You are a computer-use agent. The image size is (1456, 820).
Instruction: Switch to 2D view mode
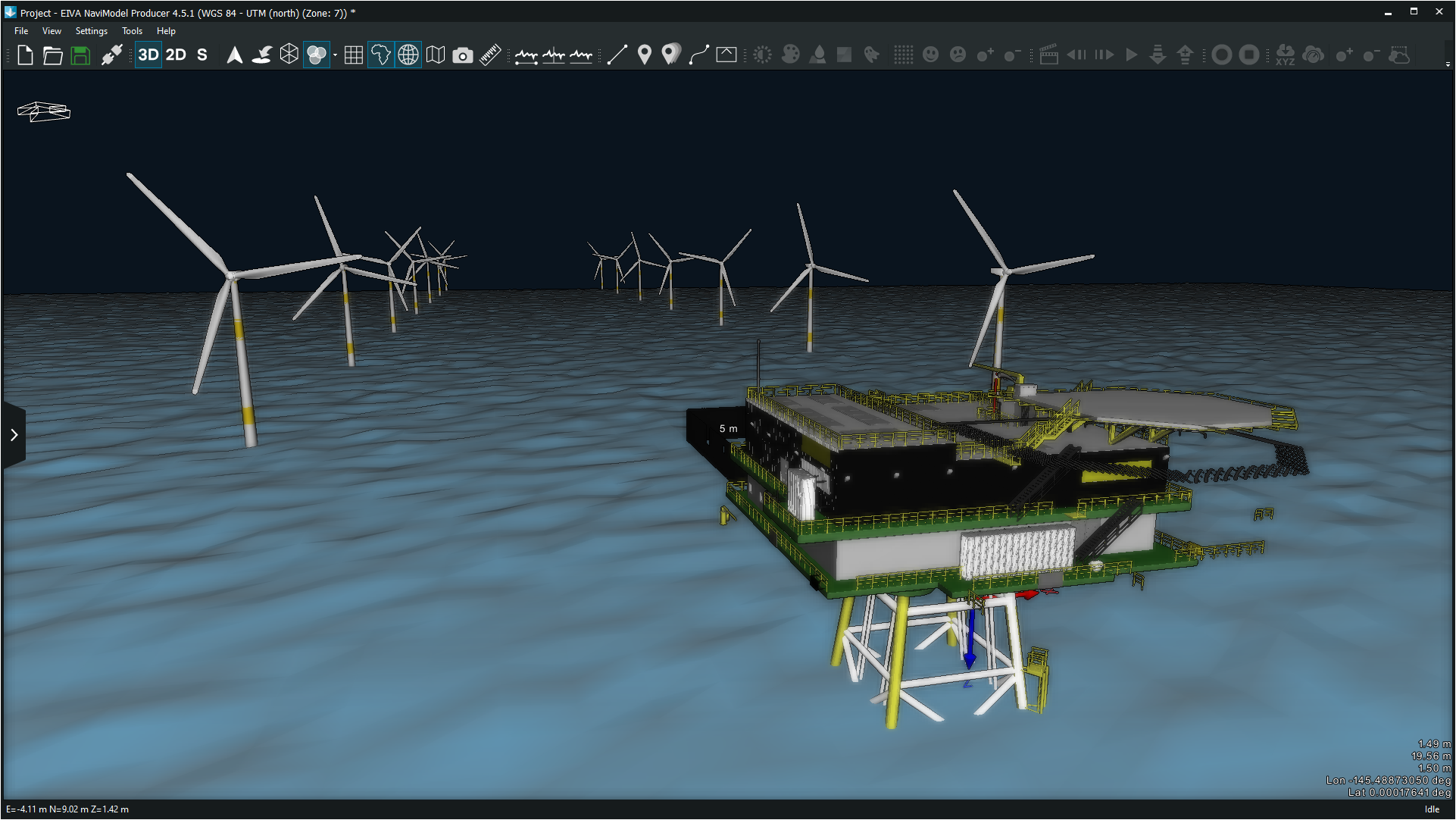coord(176,55)
